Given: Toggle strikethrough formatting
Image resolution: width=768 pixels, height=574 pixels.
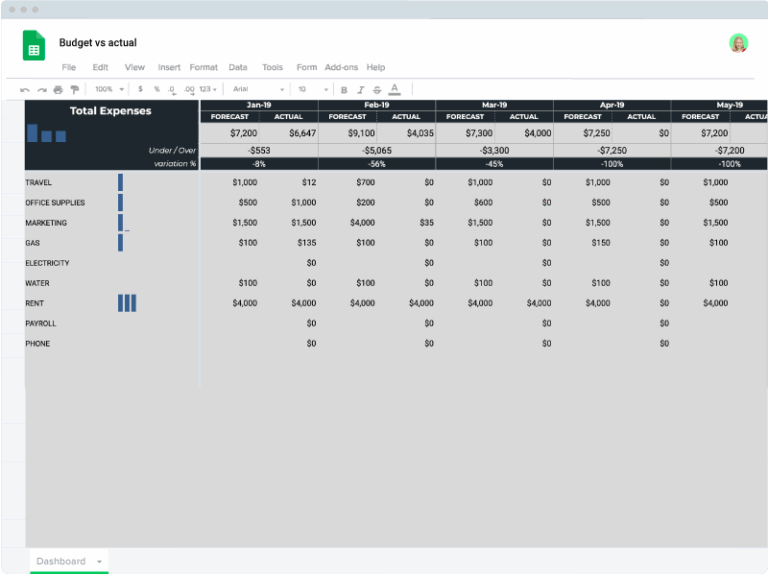Looking at the screenshot, I should click(377, 89).
